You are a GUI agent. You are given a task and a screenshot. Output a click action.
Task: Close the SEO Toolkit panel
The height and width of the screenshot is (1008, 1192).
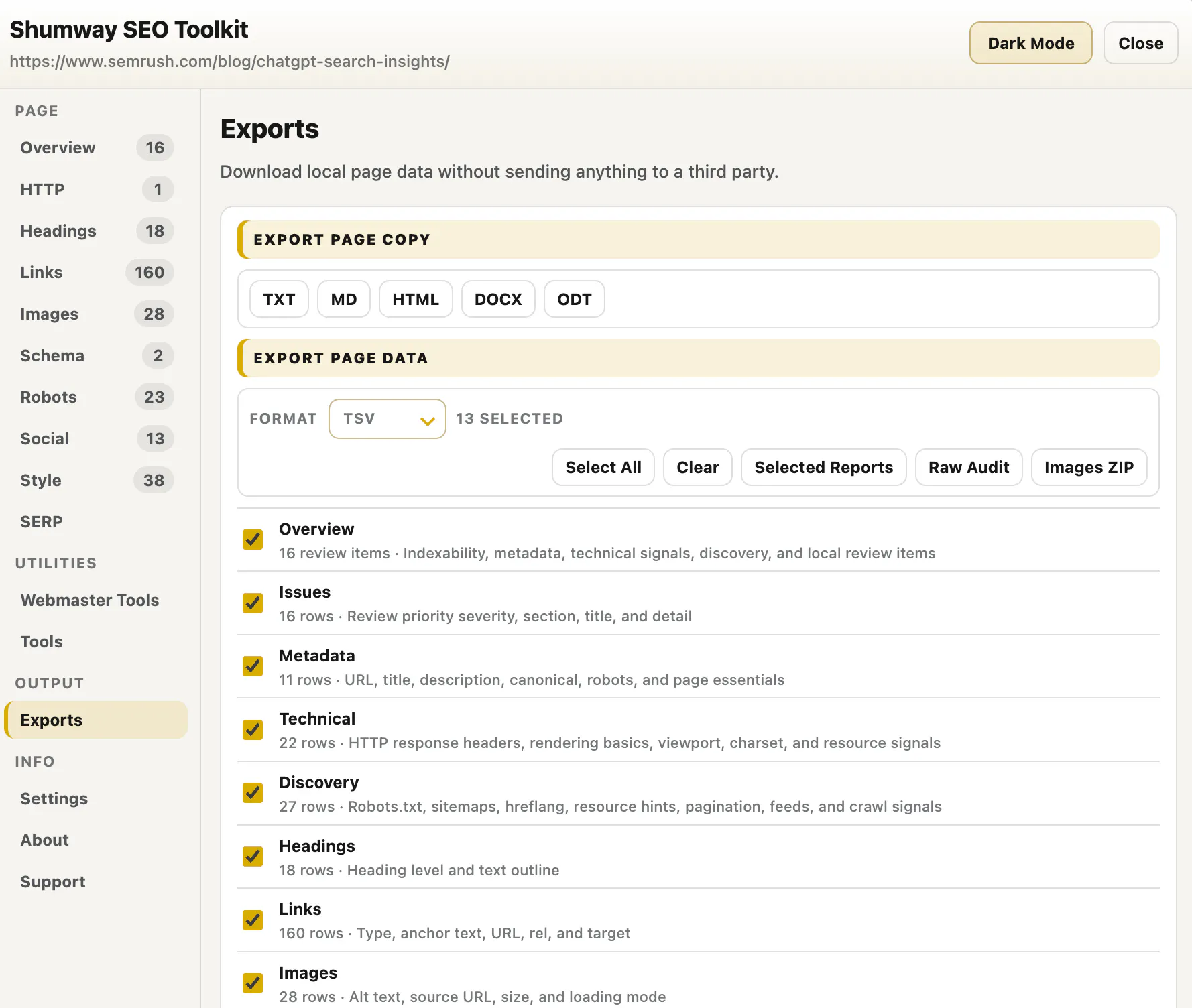point(1140,43)
